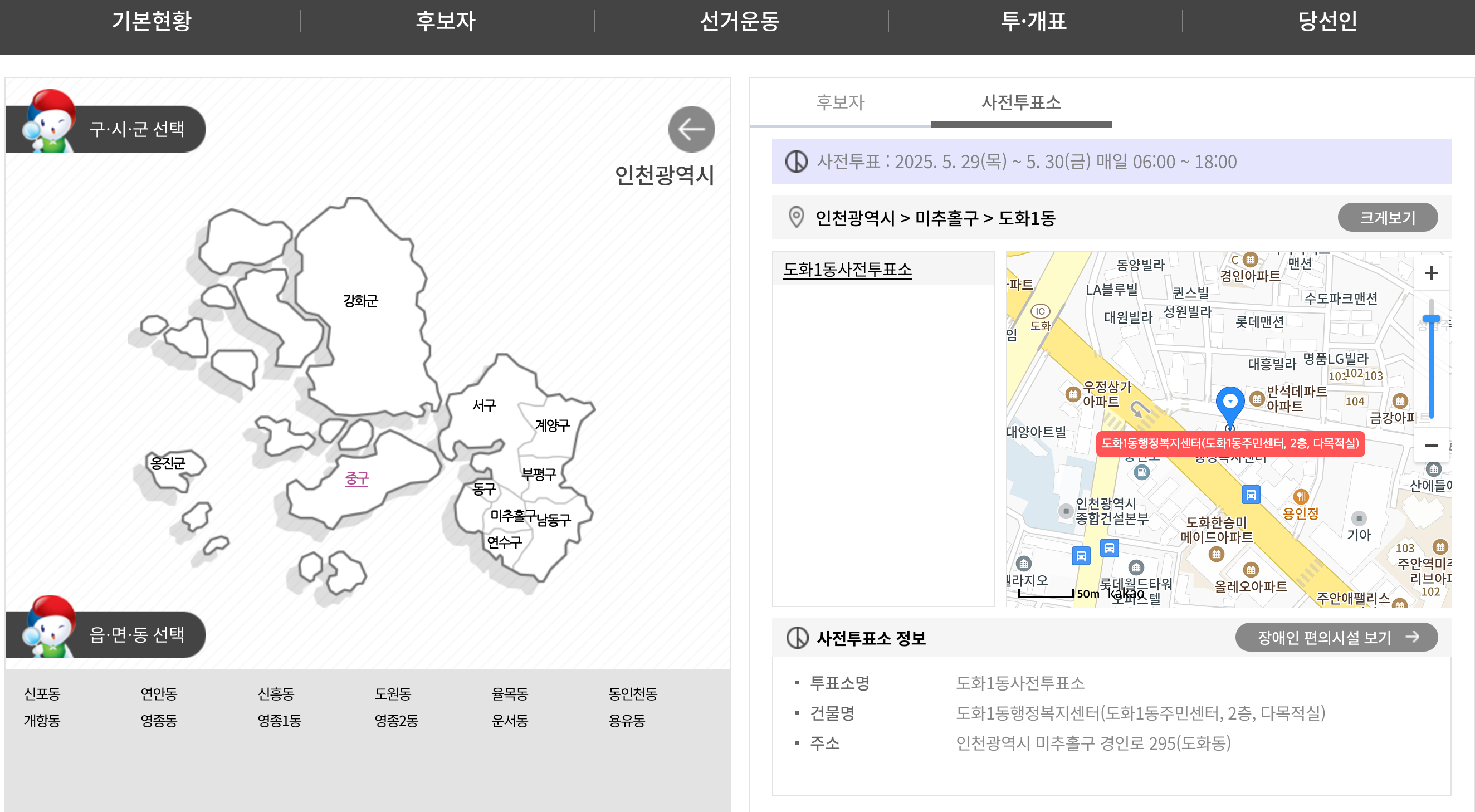Click the mascot icon by 읍·면·동 선택
The image size is (1475, 812).
coord(50,627)
